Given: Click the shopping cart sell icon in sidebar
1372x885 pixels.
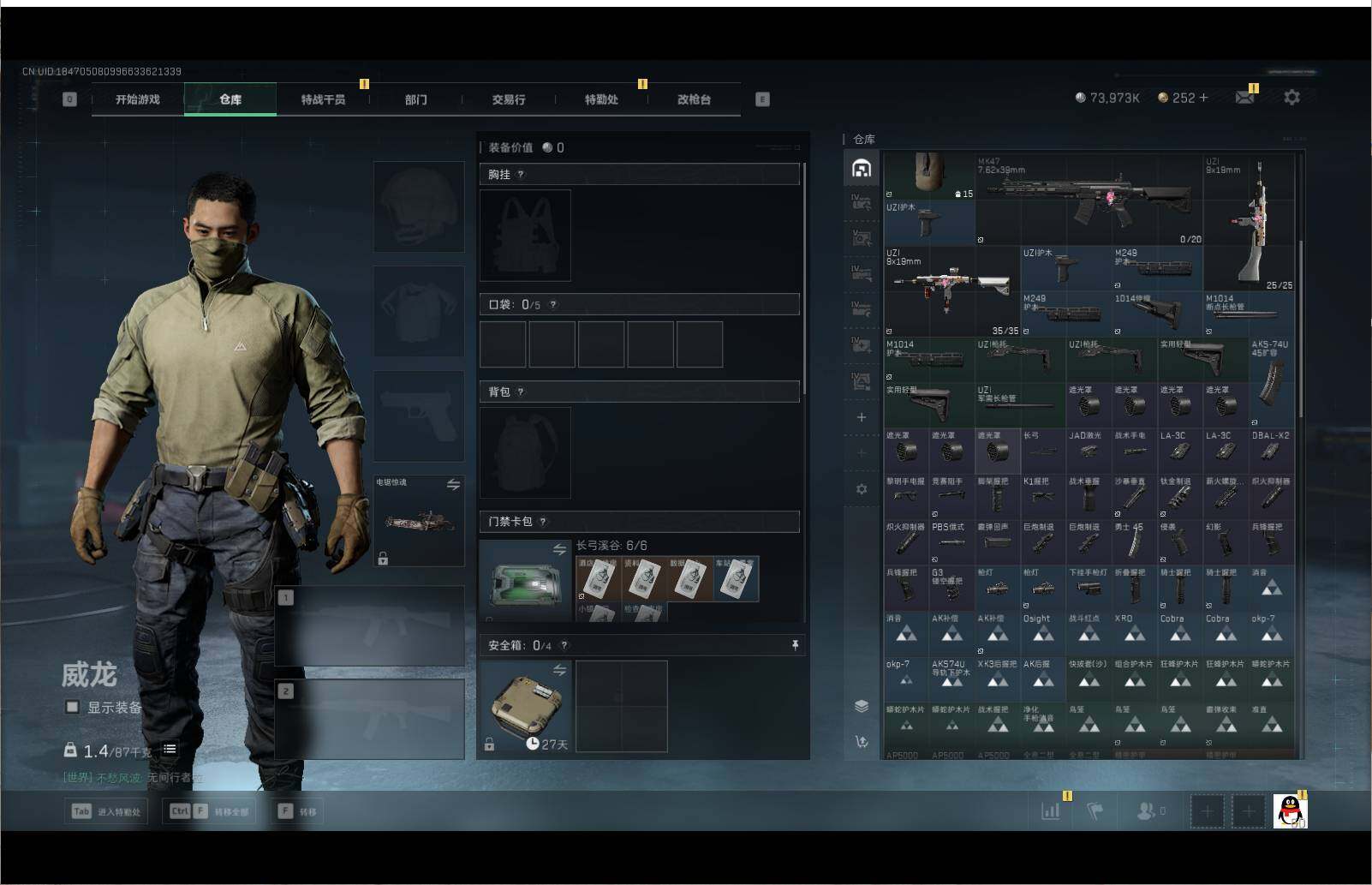Looking at the screenshot, I should tap(862, 741).
